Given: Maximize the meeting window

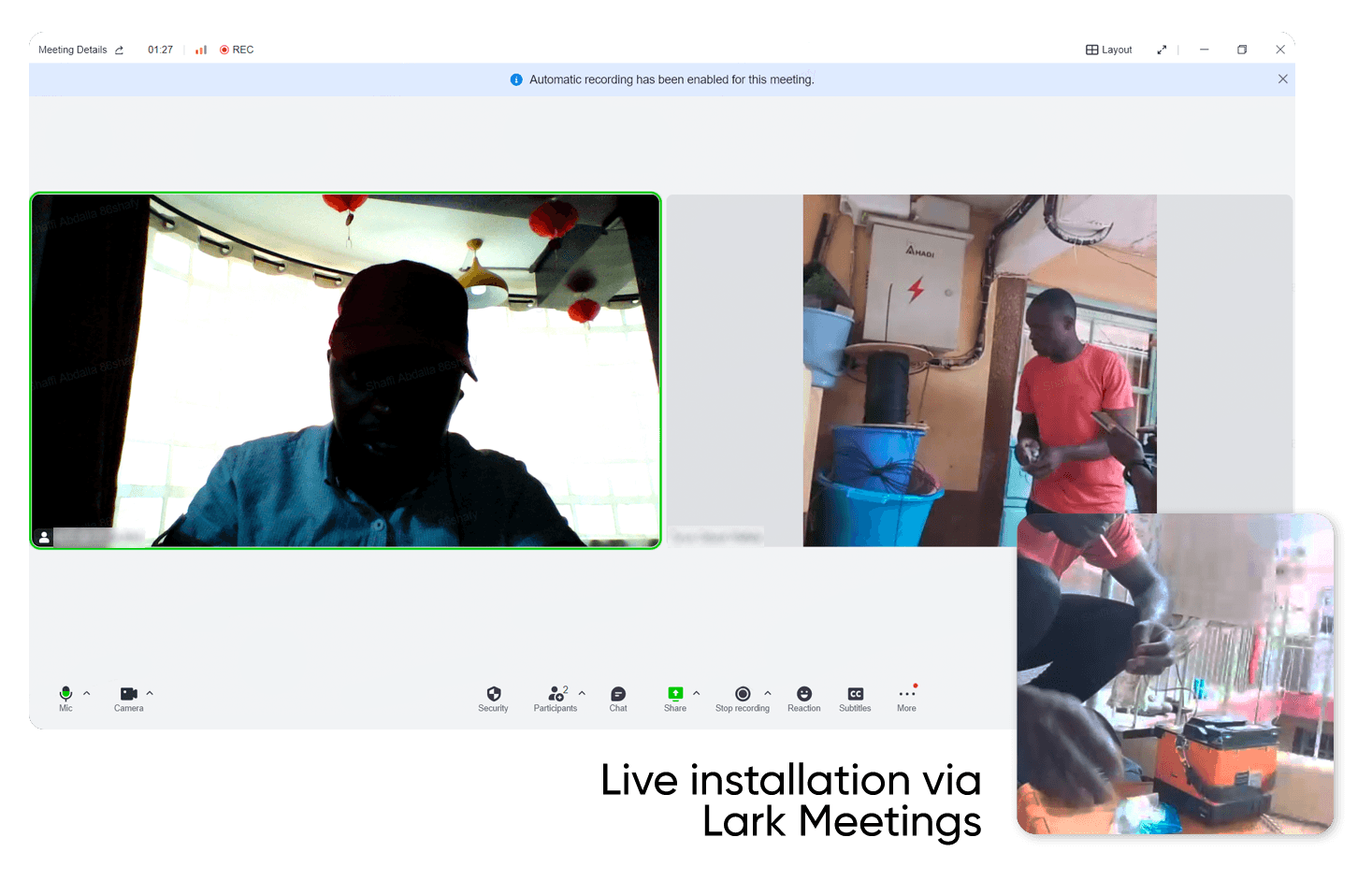Looking at the screenshot, I should [x=1242, y=50].
